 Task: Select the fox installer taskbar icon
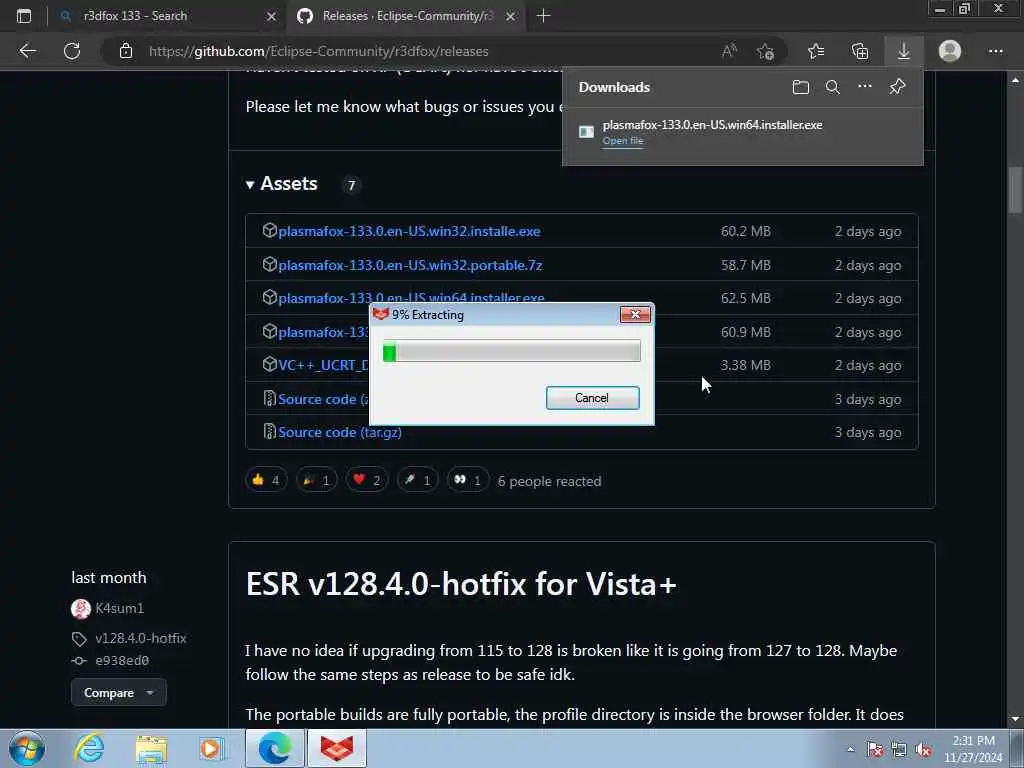tap(337, 748)
